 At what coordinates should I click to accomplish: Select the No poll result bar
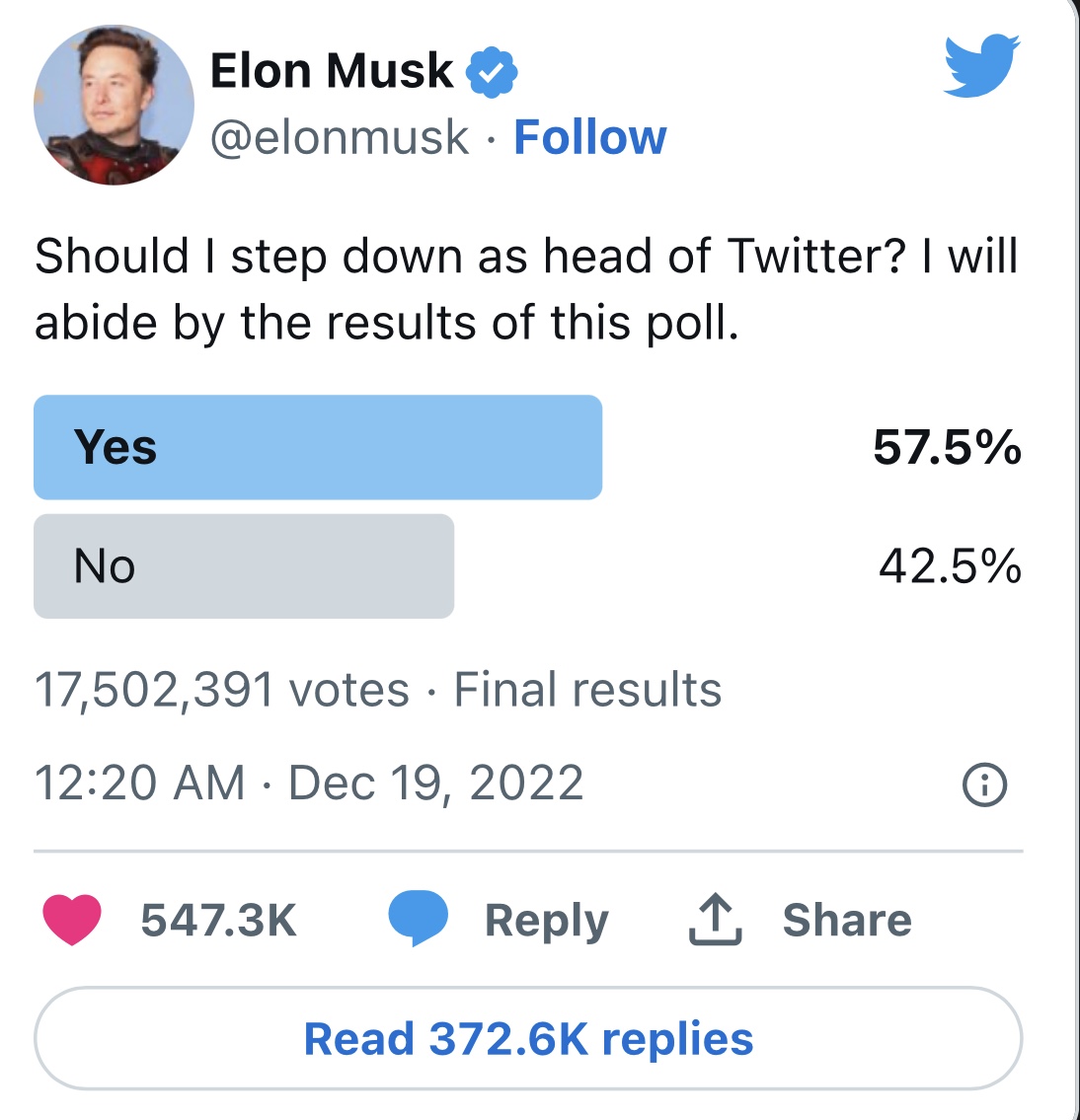244,566
